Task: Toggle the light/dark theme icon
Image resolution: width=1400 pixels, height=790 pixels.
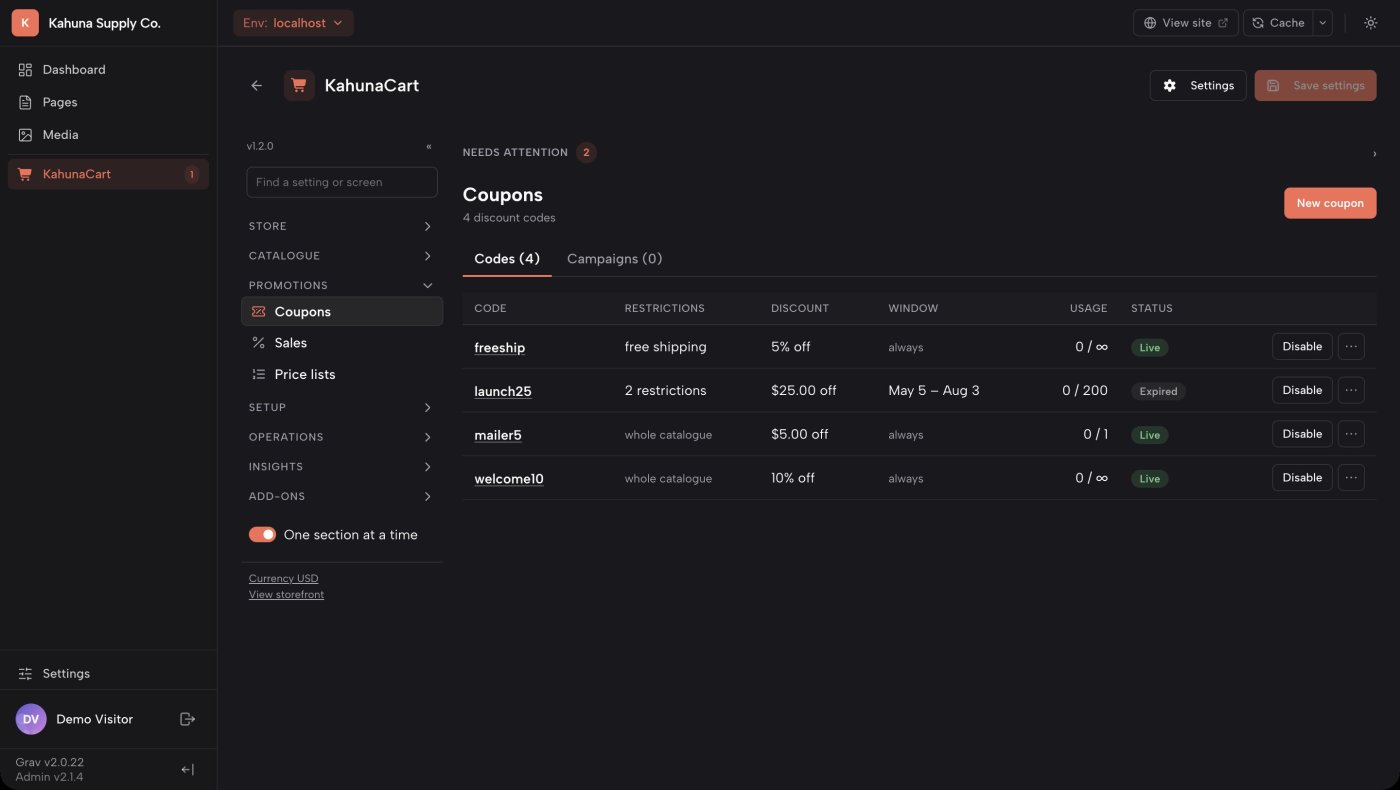Action: point(1370,23)
